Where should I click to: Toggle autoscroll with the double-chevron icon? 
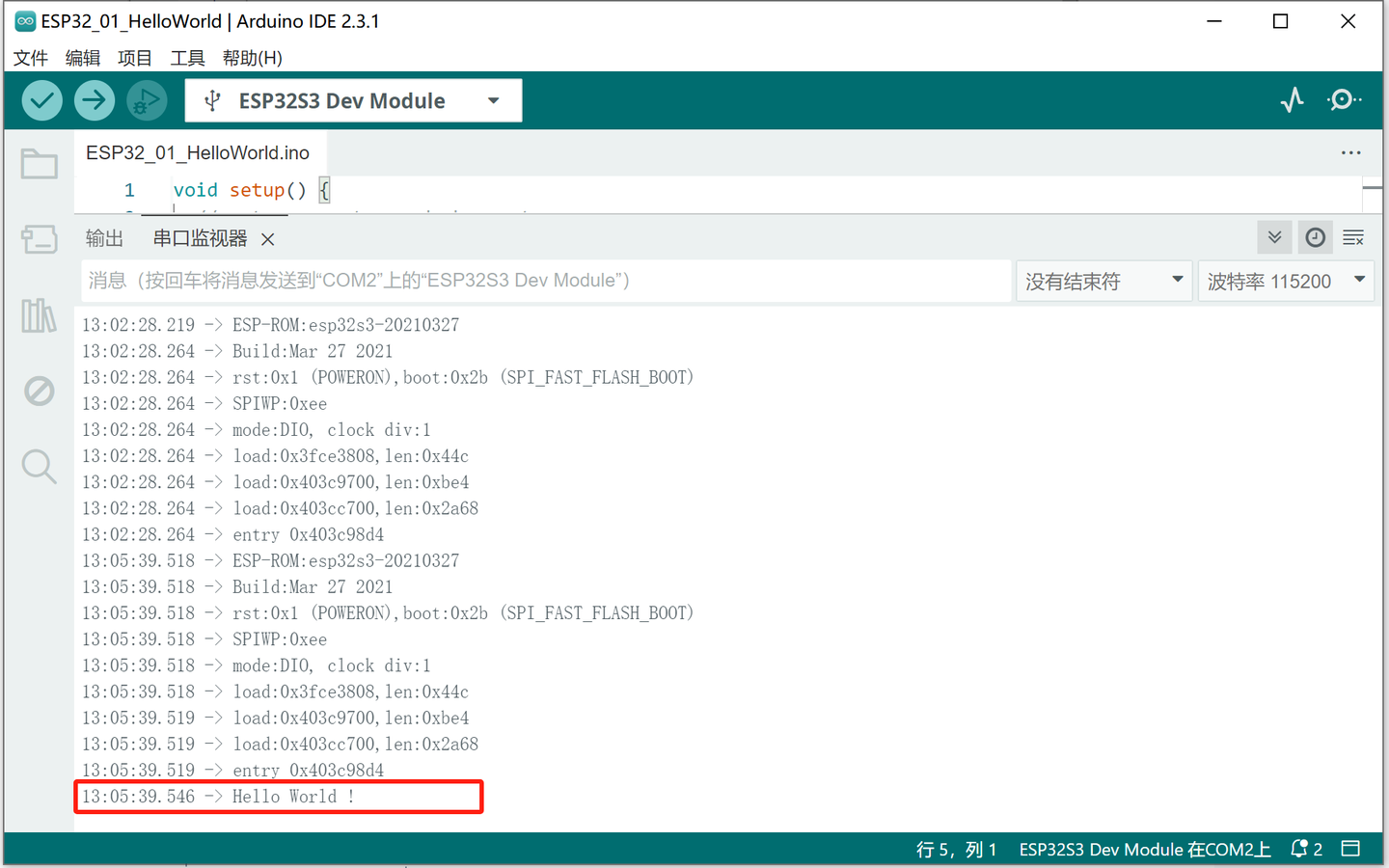coord(1274,237)
